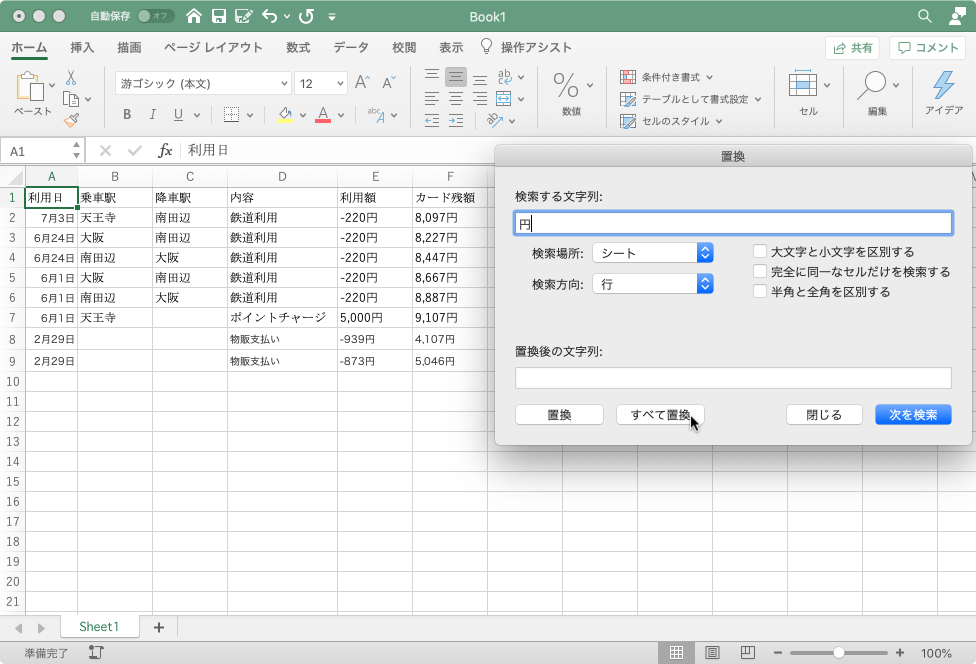Toggle Underline formatting
The image size is (976, 664).
[178, 115]
